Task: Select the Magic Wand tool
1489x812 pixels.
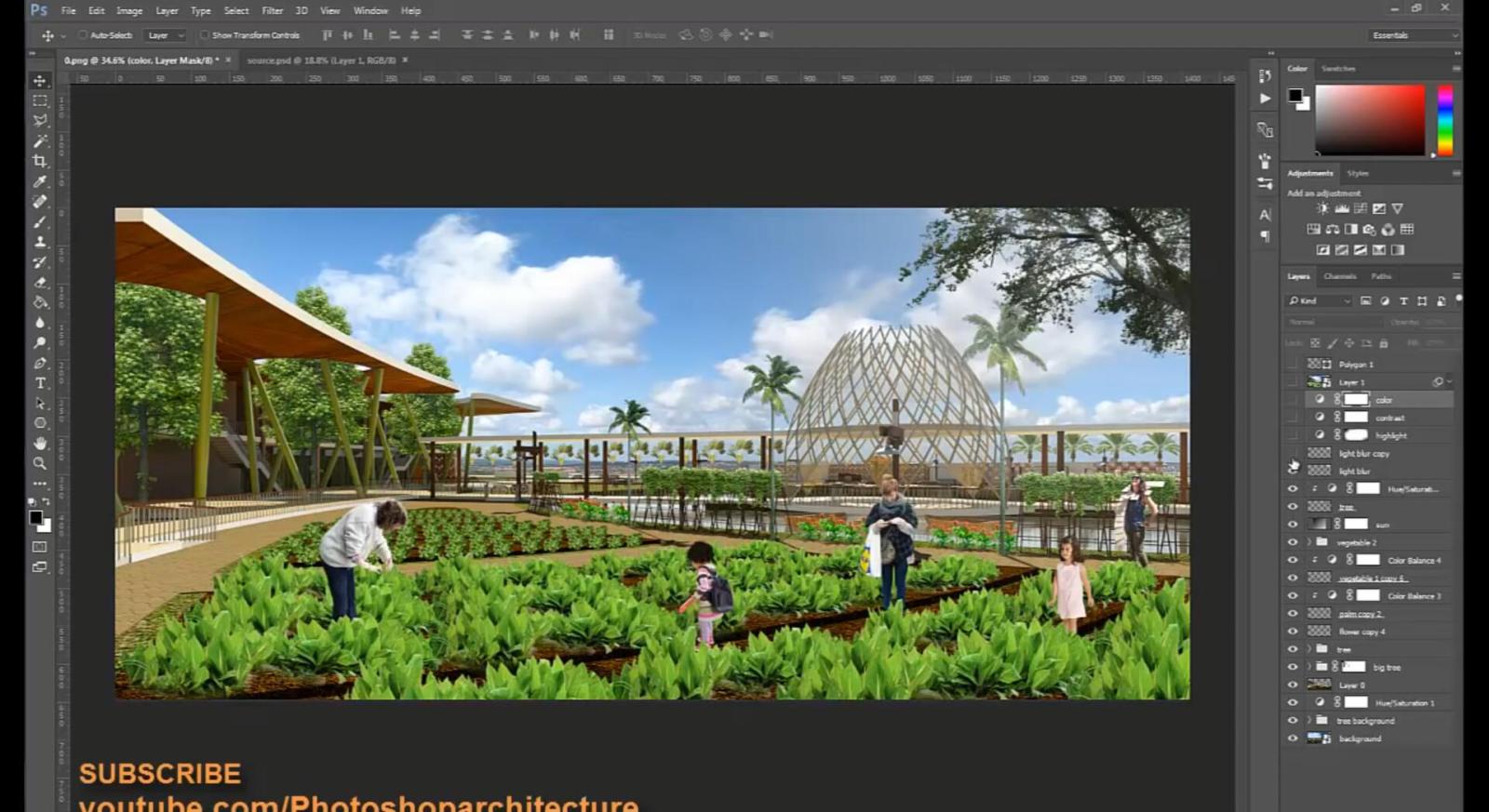Action: pos(40,140)
